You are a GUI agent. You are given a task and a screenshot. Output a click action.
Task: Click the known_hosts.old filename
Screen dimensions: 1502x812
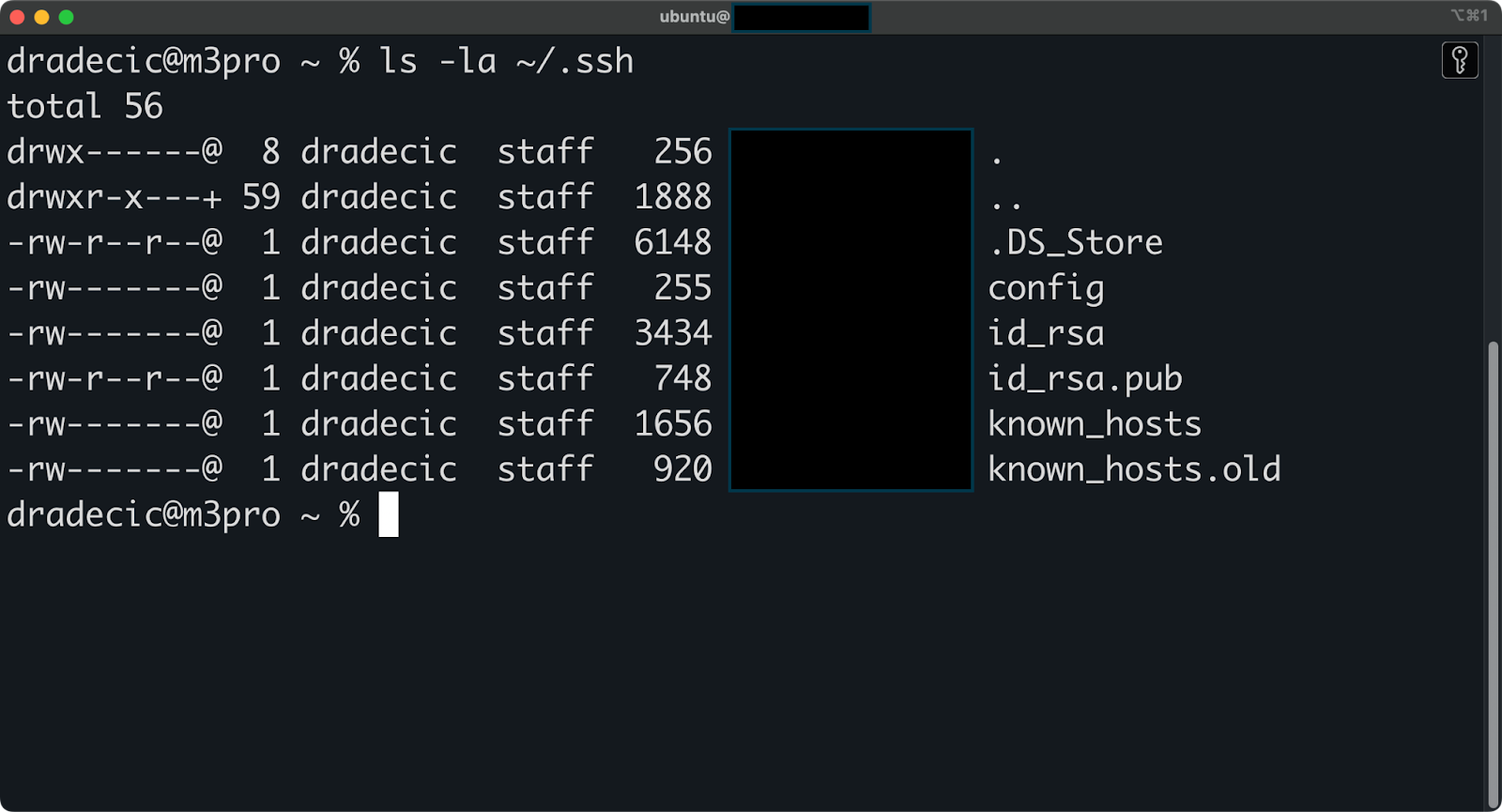[1134, 468]
